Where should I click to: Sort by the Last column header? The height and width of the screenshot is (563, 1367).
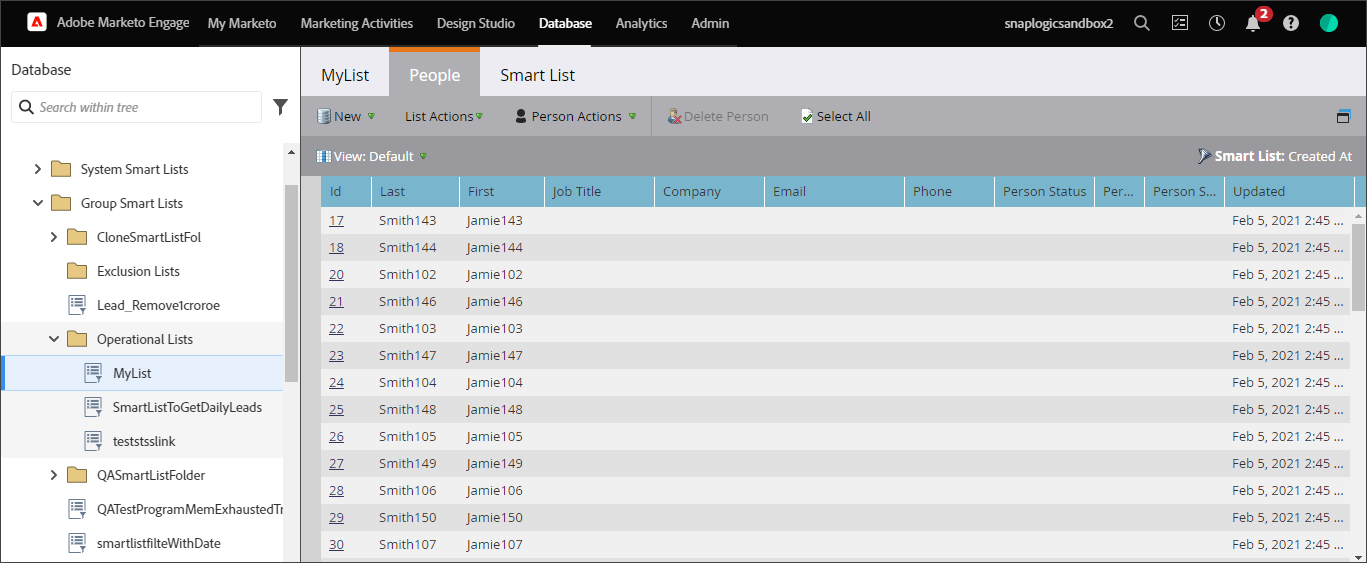click(x=415, y=191)
